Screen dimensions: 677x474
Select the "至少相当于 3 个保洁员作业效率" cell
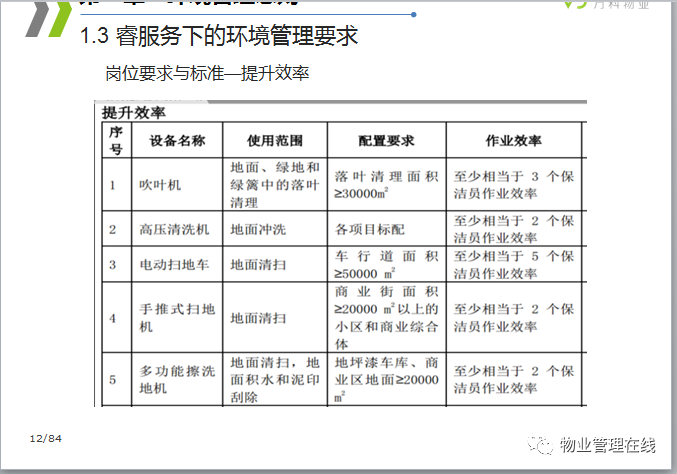[x=513, y=185]
